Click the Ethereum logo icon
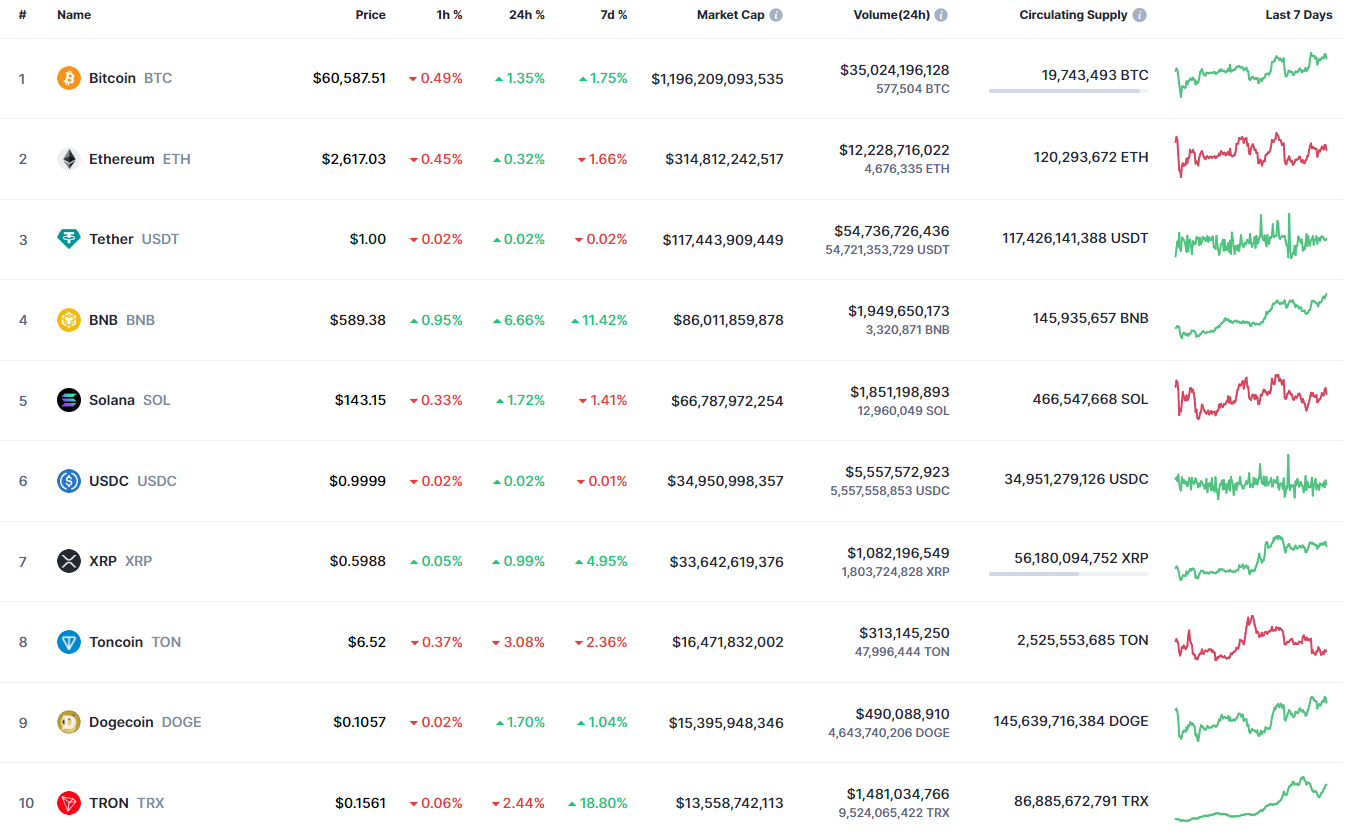This screenshot has width=1352, height=835. pyautogui.click(x=68, y=159)
